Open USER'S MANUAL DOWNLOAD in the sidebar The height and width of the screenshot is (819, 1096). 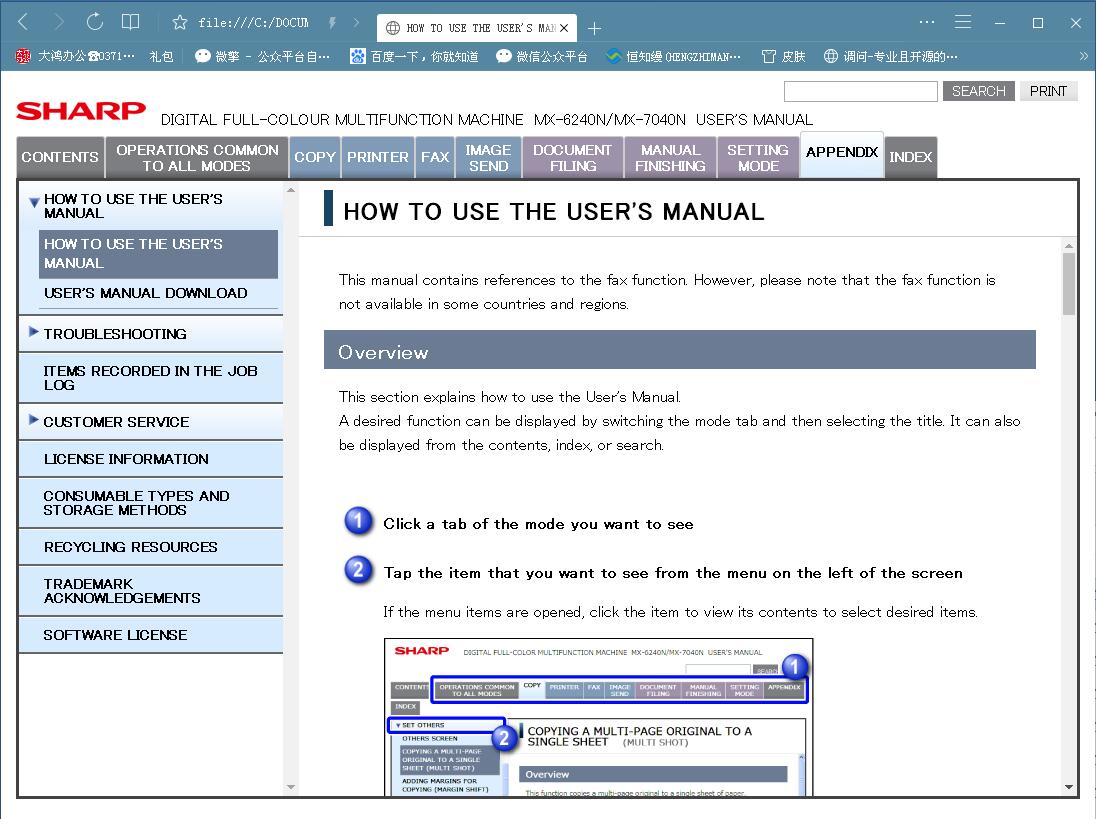point(145,293)
